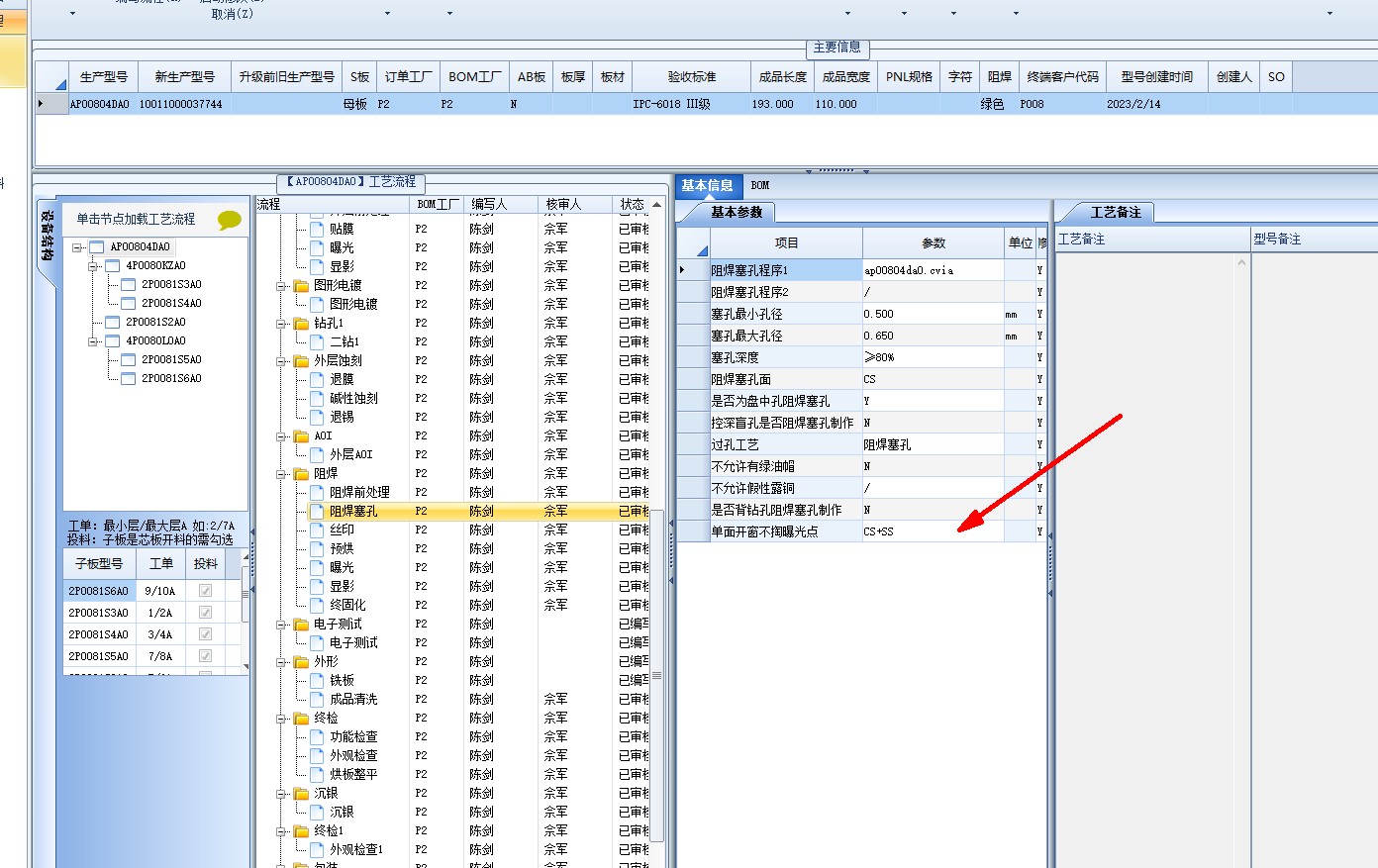Click the 外层蚀刻 folder icon

(x=301, y=360)
